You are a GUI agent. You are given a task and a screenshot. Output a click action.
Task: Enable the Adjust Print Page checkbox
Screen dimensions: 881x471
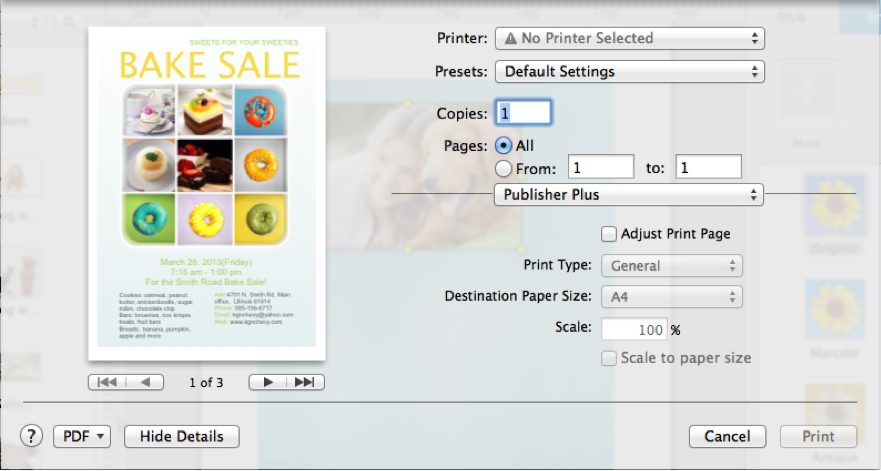(x=609, y=234)
